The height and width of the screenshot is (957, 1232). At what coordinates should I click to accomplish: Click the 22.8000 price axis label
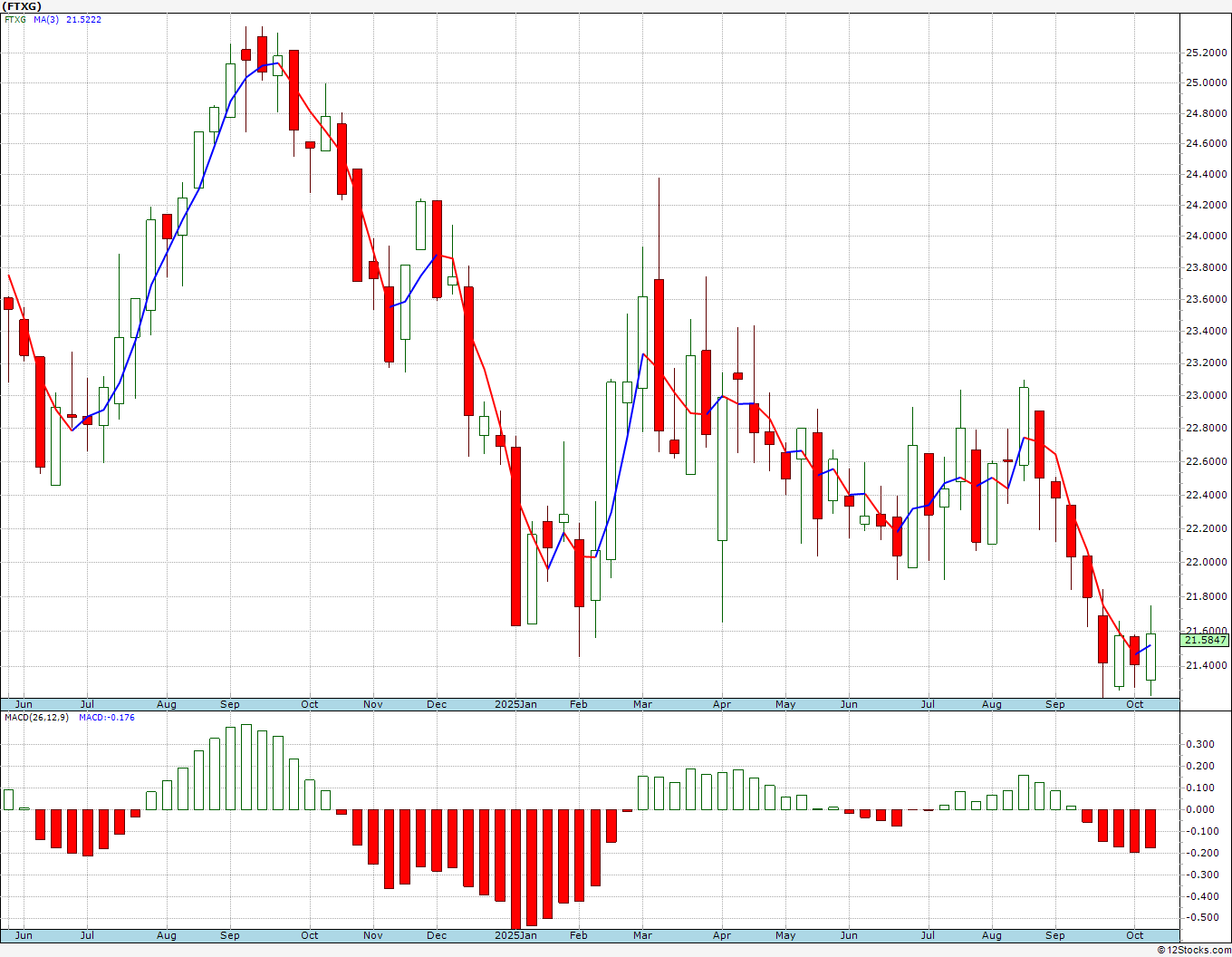pos(1206,429)
